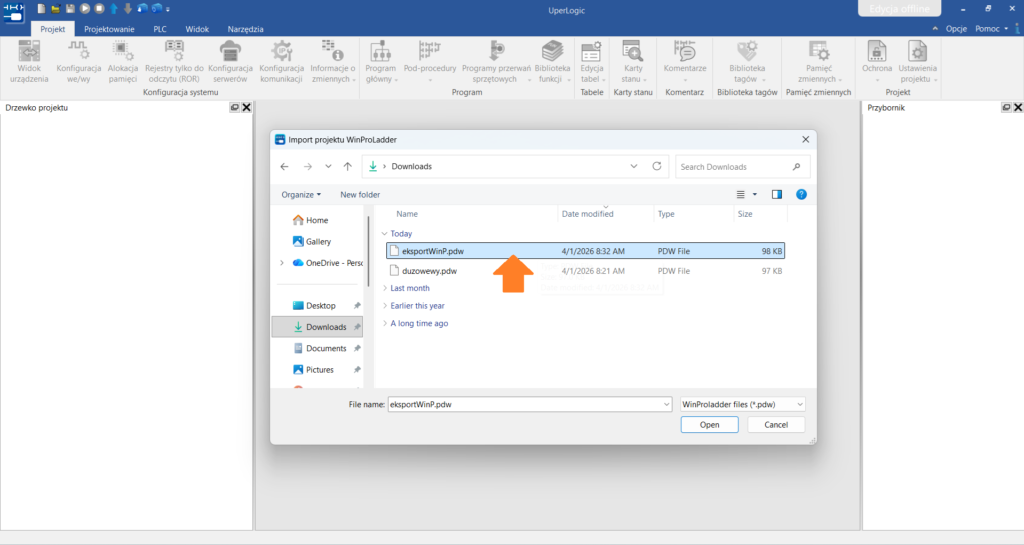Viewport: 1024px width, 545px height.
Task: Click New folder in the dialog
Action: pyautogui.click(x=360, y=195)
